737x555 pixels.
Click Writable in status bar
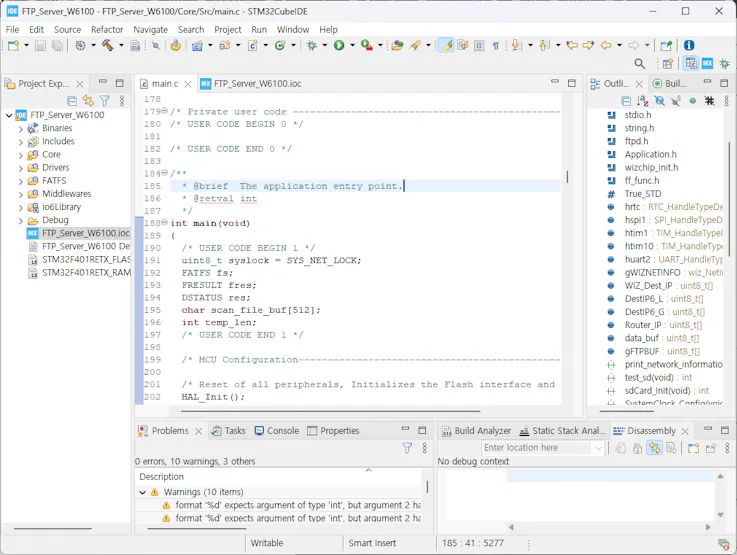coord(267,543)
